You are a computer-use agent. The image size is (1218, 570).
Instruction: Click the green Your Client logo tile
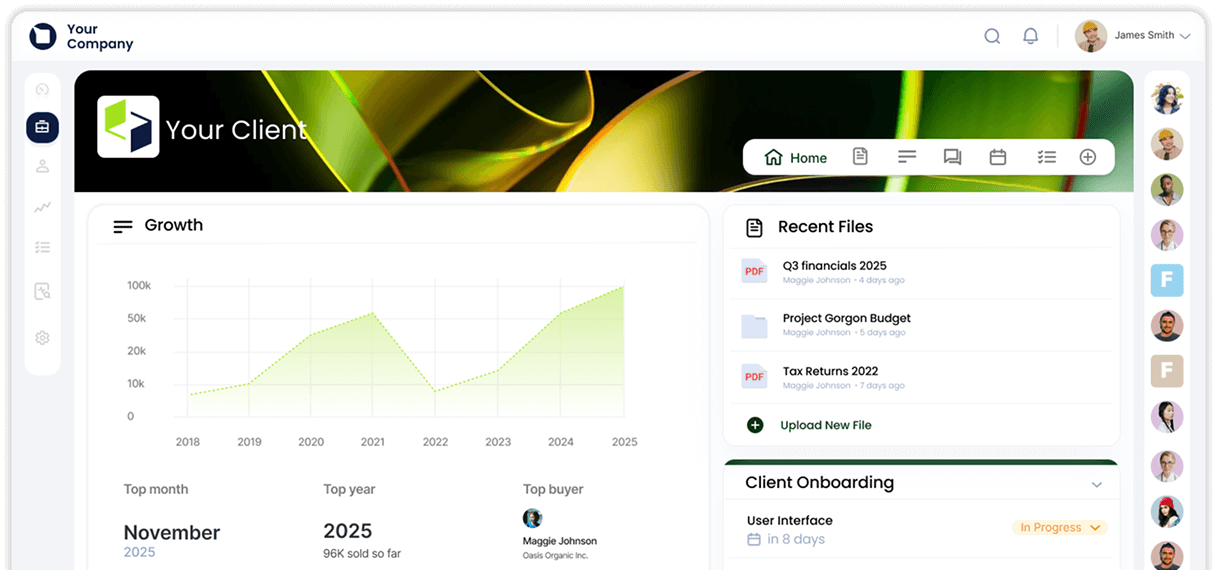tap(128, 127)
